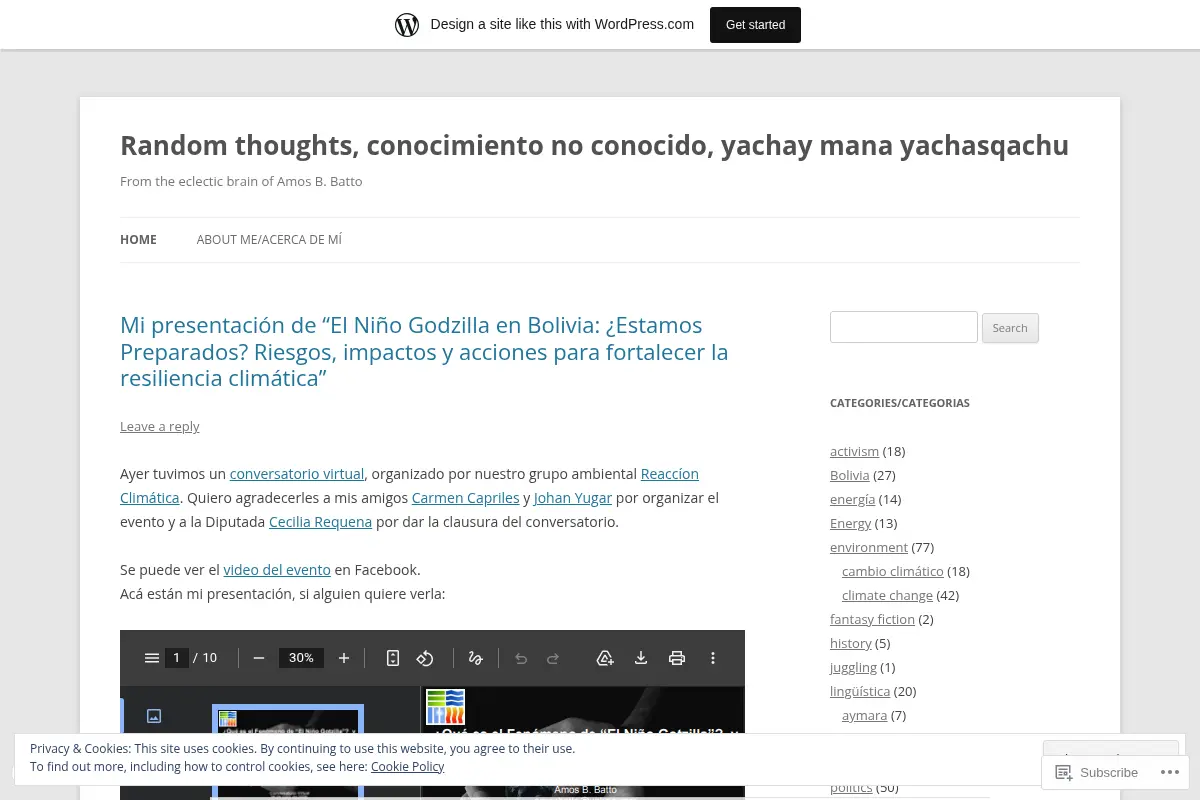
Task: Open the lingüística category
Action: point(860,691)
